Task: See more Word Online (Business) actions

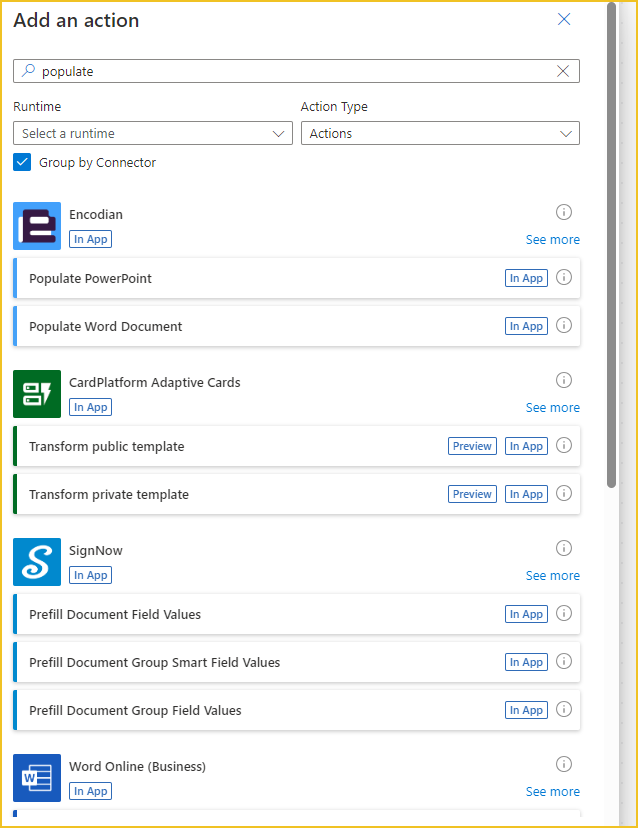Action: [x=552, y=792]
